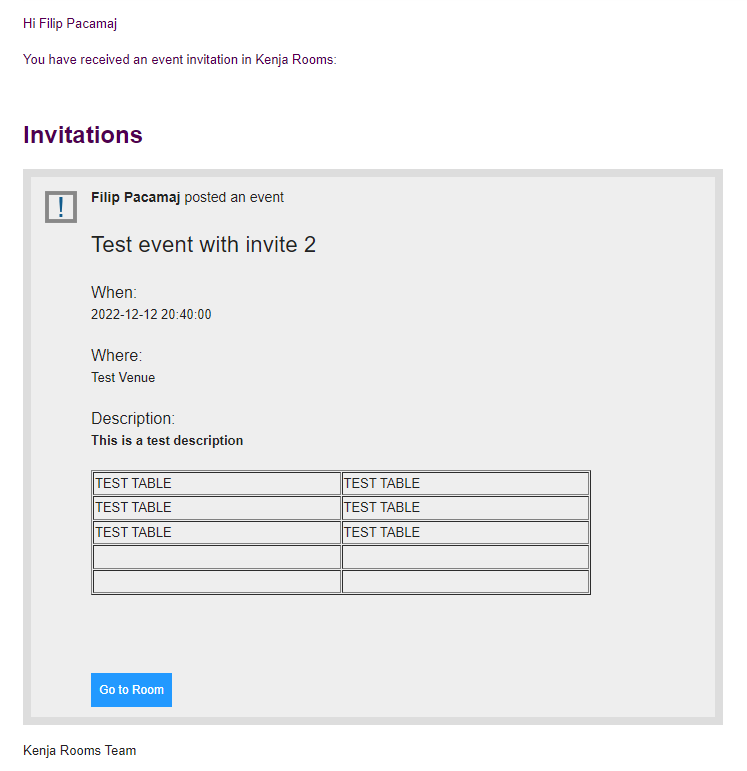Click the Hi Filip Pacamaj greeting
This screenshot has height=771, width=747.
(70, 24)
